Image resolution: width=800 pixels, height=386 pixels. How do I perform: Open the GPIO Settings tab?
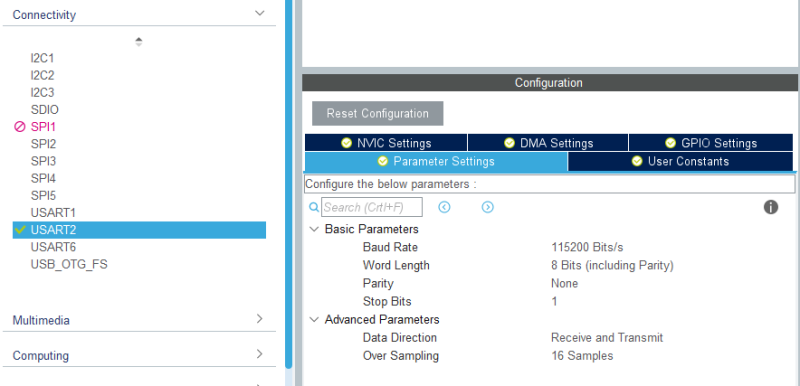711,143
